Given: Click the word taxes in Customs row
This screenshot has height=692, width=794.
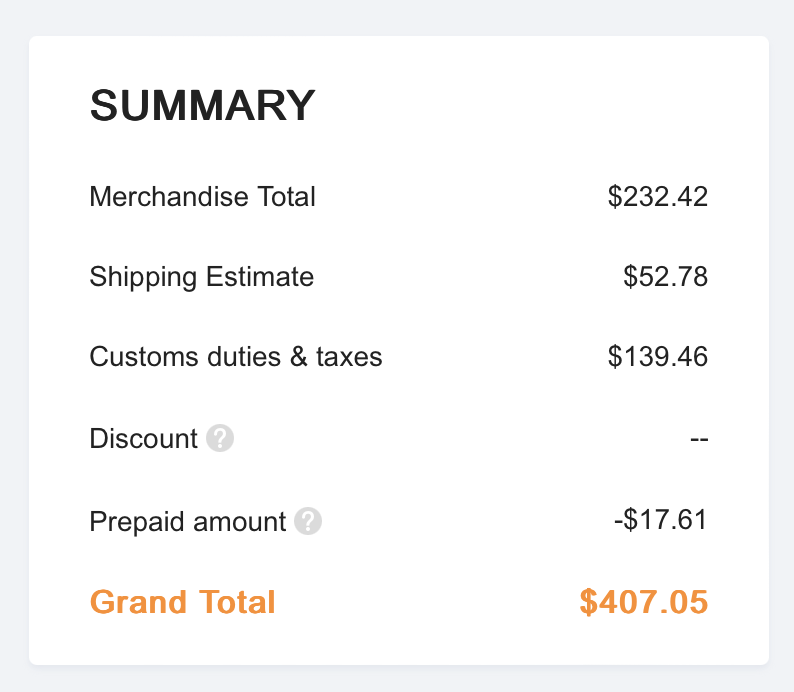Looking at the screenshot, I should (x=349, y=356).
